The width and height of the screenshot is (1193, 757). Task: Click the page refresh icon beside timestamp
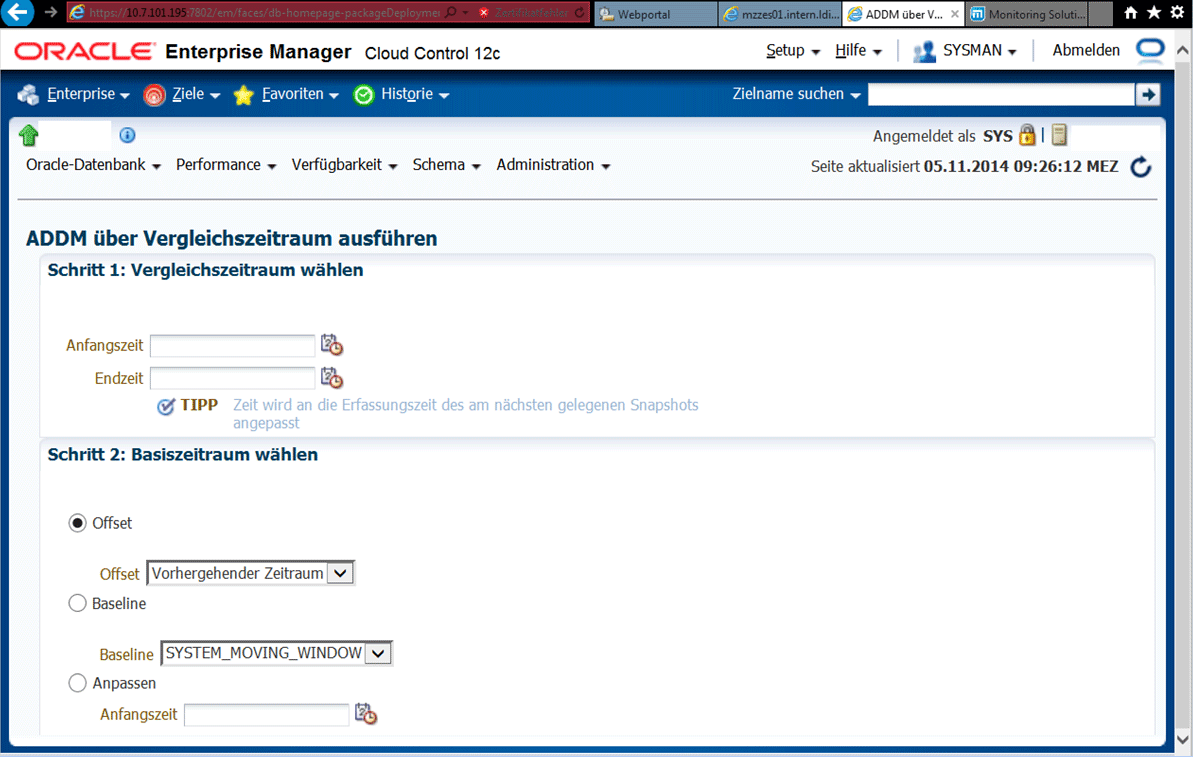(x=1140, y=167)
